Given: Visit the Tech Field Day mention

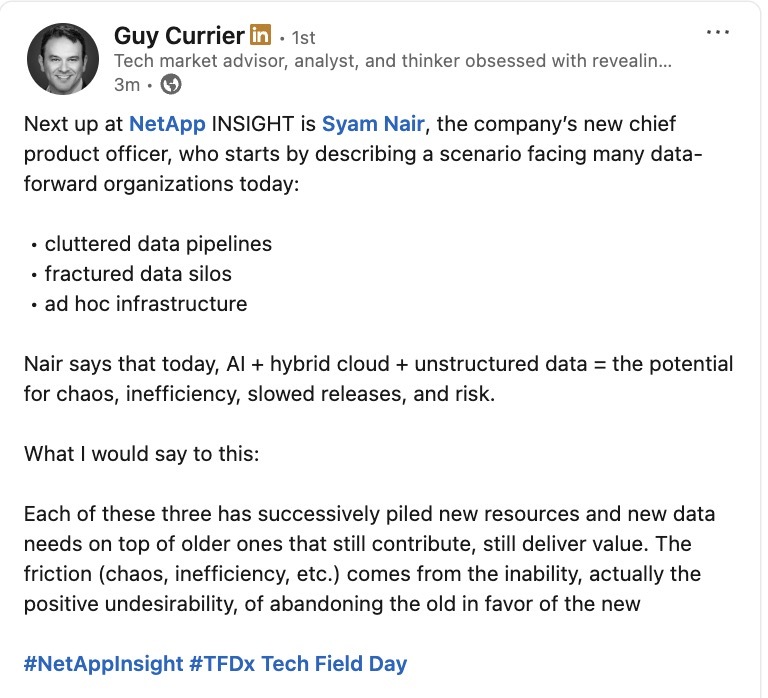Looking at the screenshot, I should (x=334, y=663).
